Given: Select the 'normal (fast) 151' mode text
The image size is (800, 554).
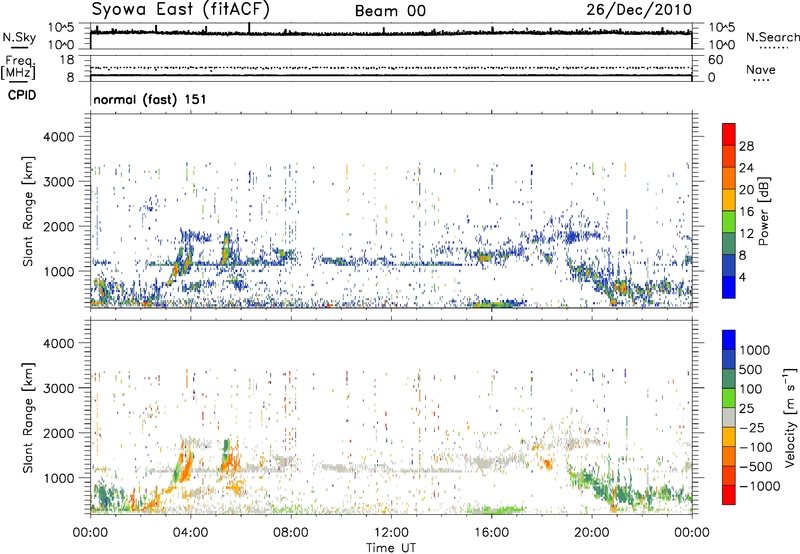Looking at the screenshot, I should [x=150, y=99].
